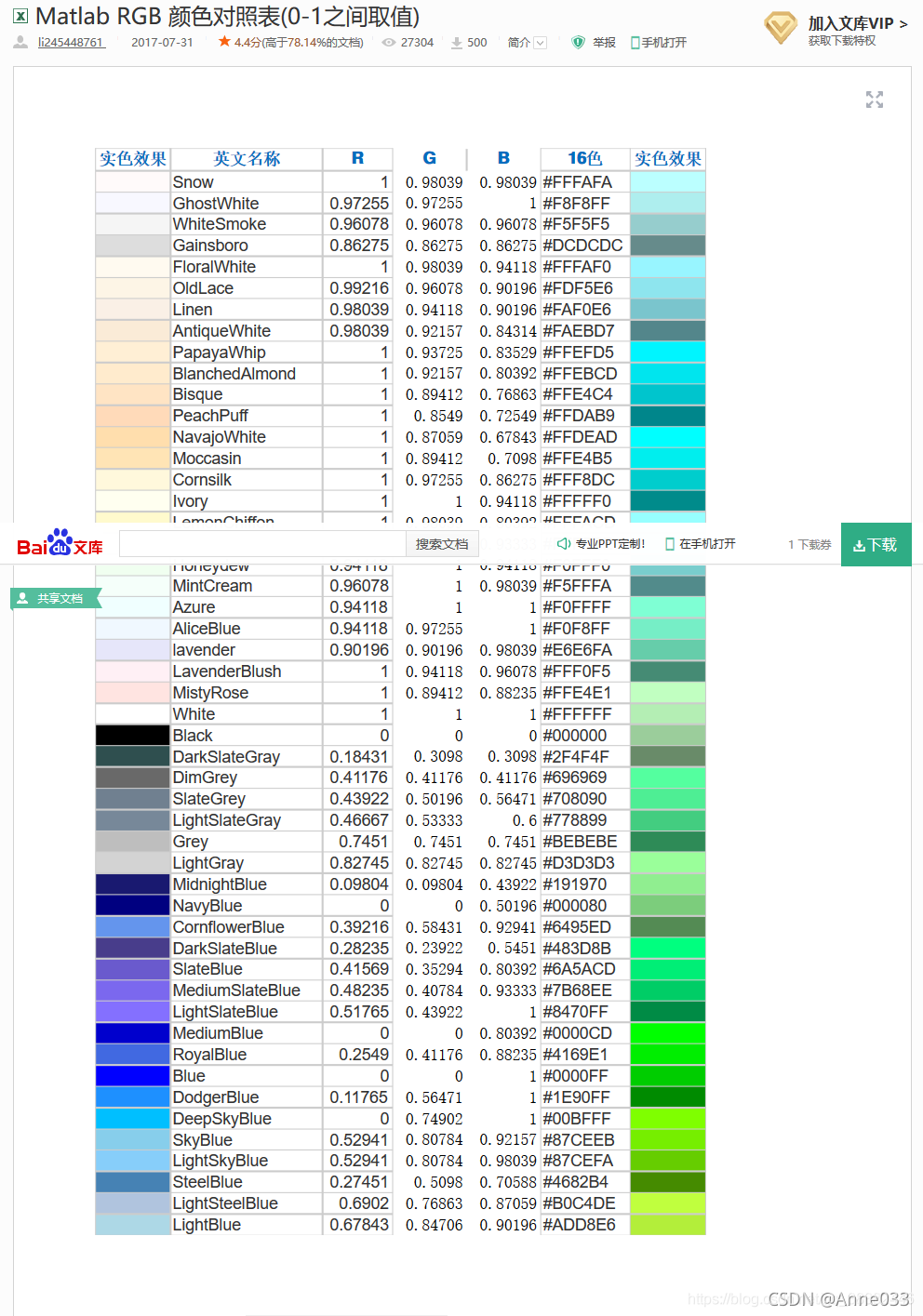Focus the document search input field
This screenshot has width=923, height=1316.
pos(262,544)
